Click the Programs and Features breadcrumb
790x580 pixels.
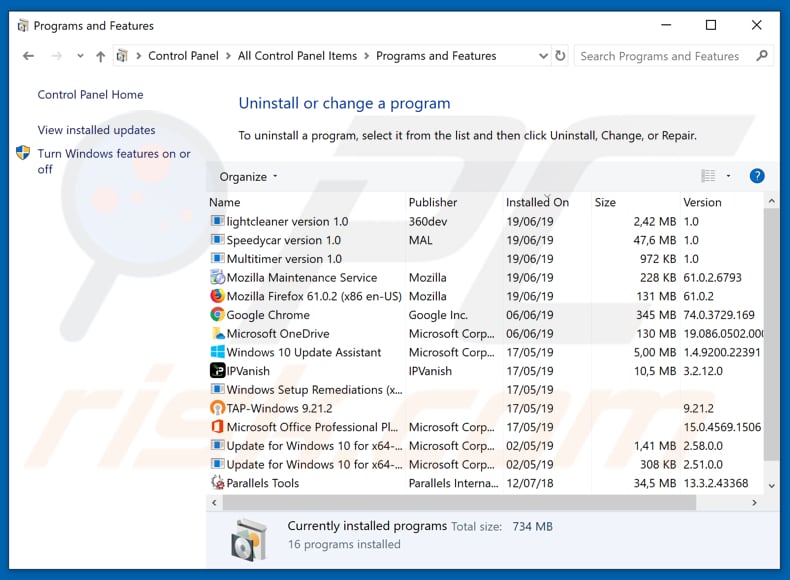click(x=436, y=55)
